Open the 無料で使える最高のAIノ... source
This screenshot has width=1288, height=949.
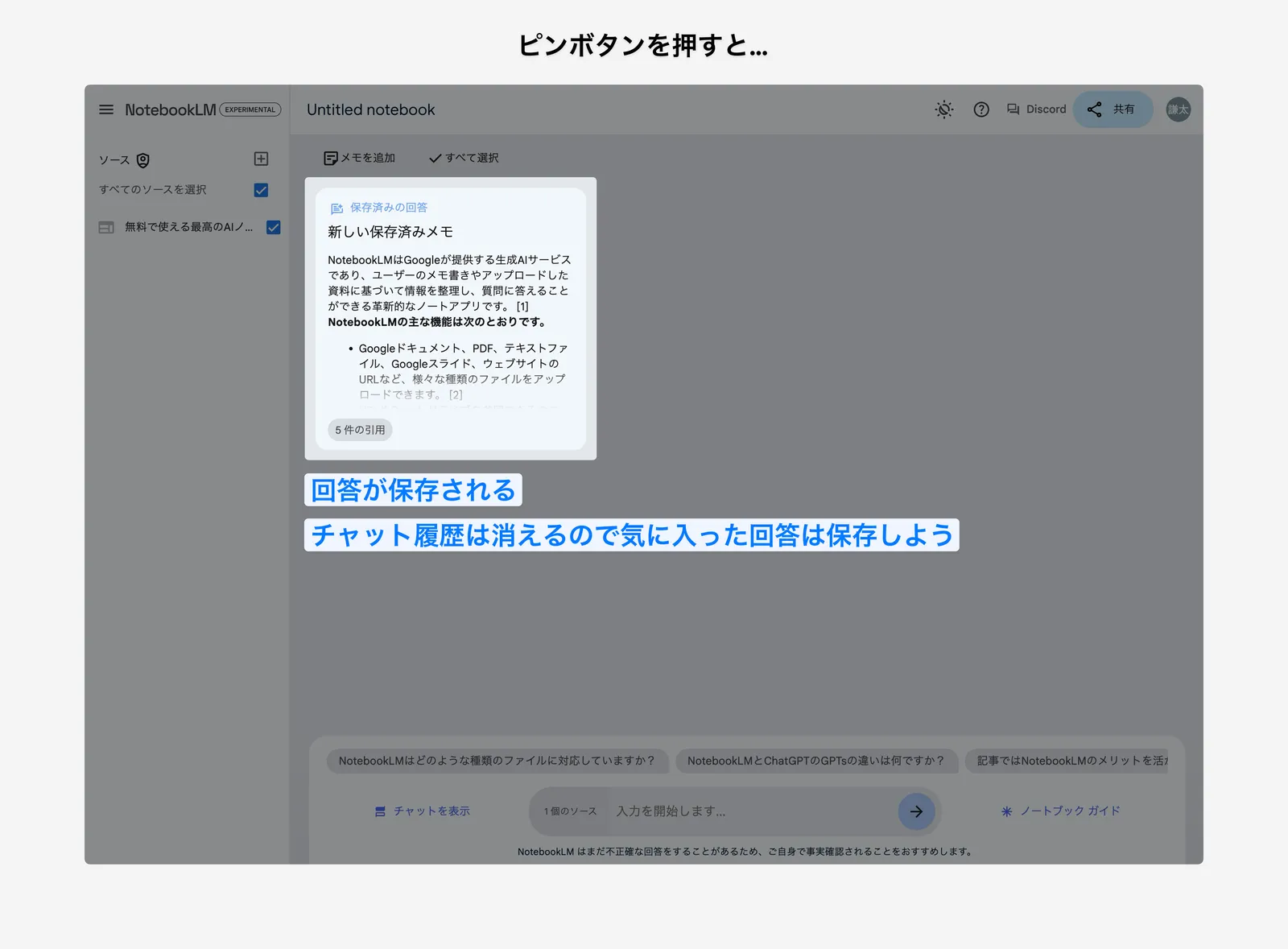[188, 227]
